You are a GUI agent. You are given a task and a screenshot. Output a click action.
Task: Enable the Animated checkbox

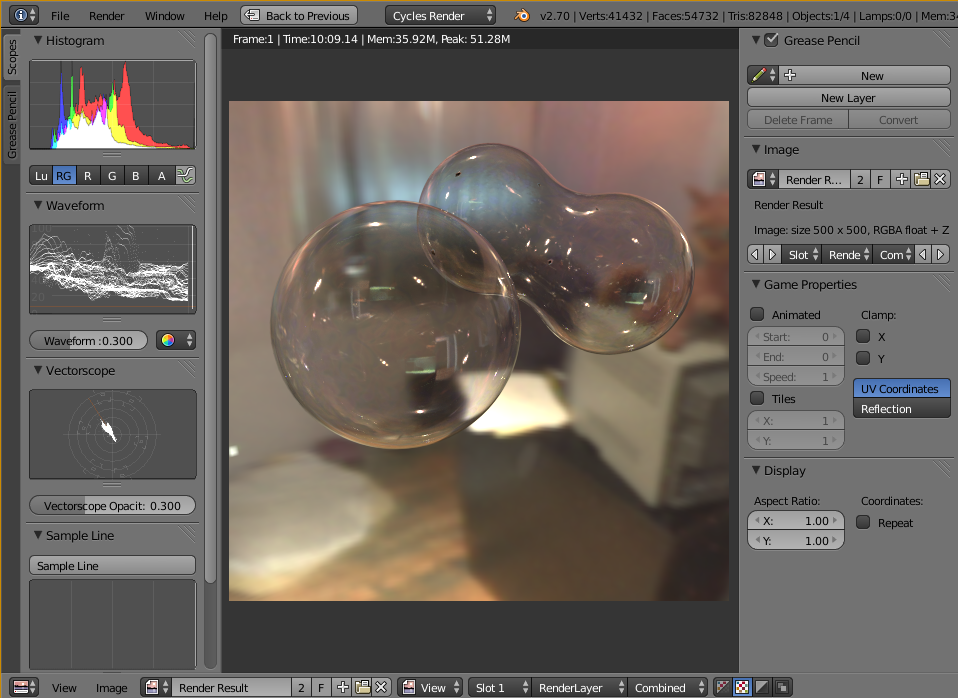pos(757,314)
